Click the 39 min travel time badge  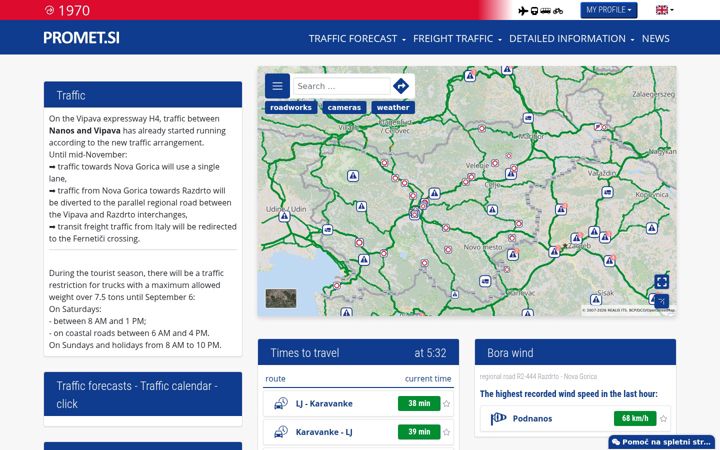tap(419, 432)
